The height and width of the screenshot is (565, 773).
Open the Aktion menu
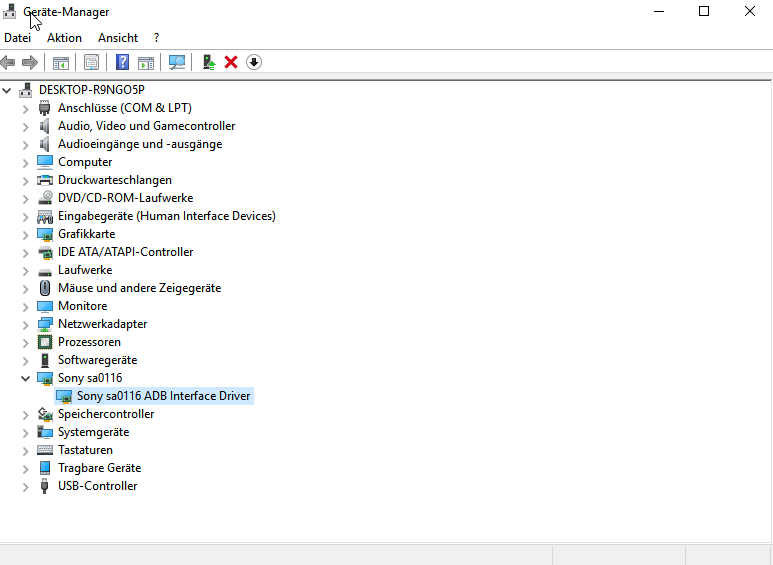click(65, 38)
